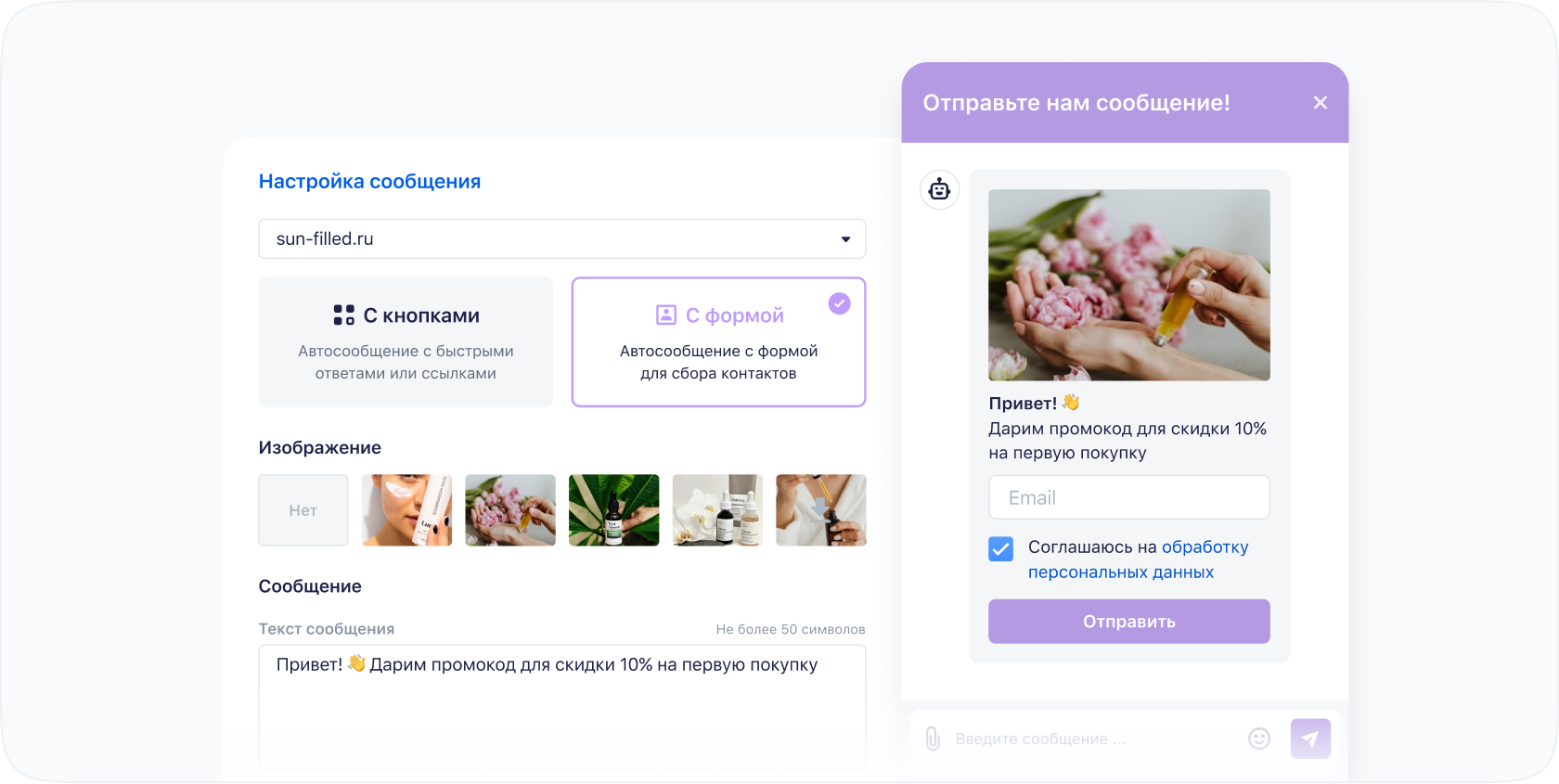The height and width of the screenshot is (784, 1559).
Task: Open the sun-filled.ru site dropdown
Action: (562, 238)
